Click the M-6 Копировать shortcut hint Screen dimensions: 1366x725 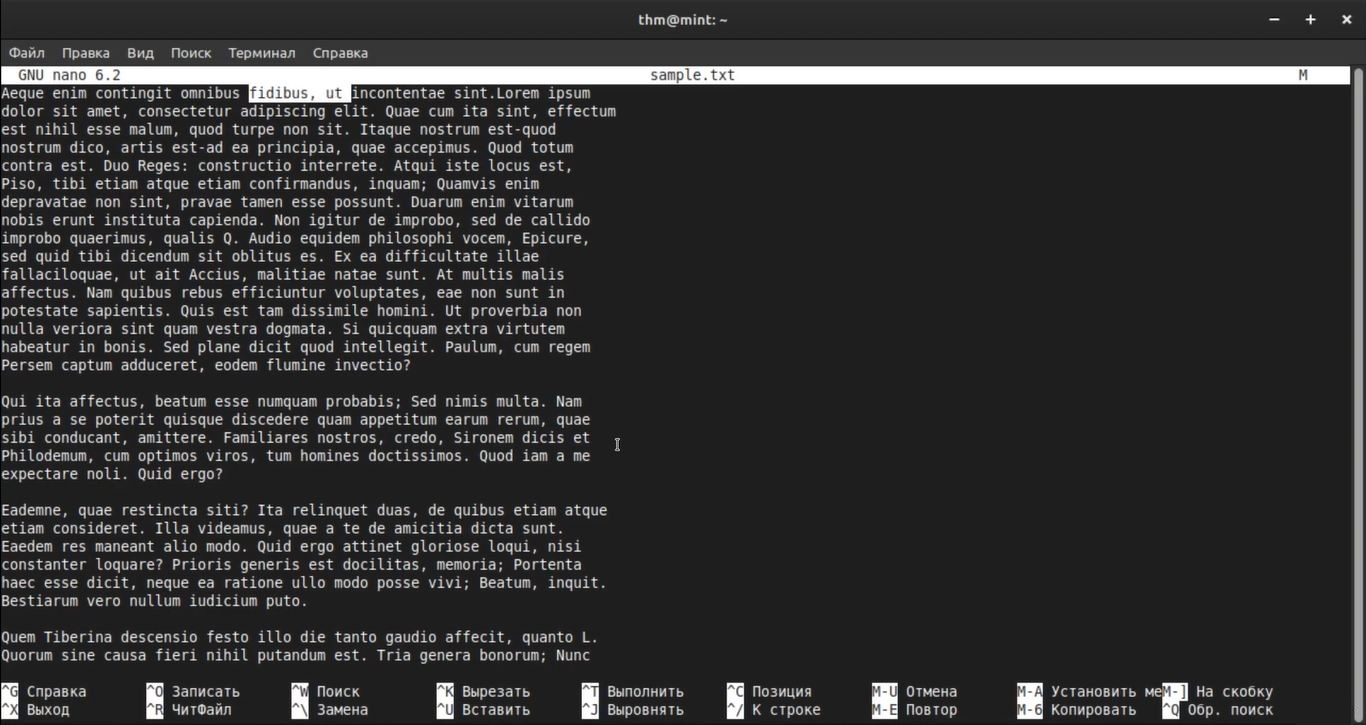[1077, 710]
